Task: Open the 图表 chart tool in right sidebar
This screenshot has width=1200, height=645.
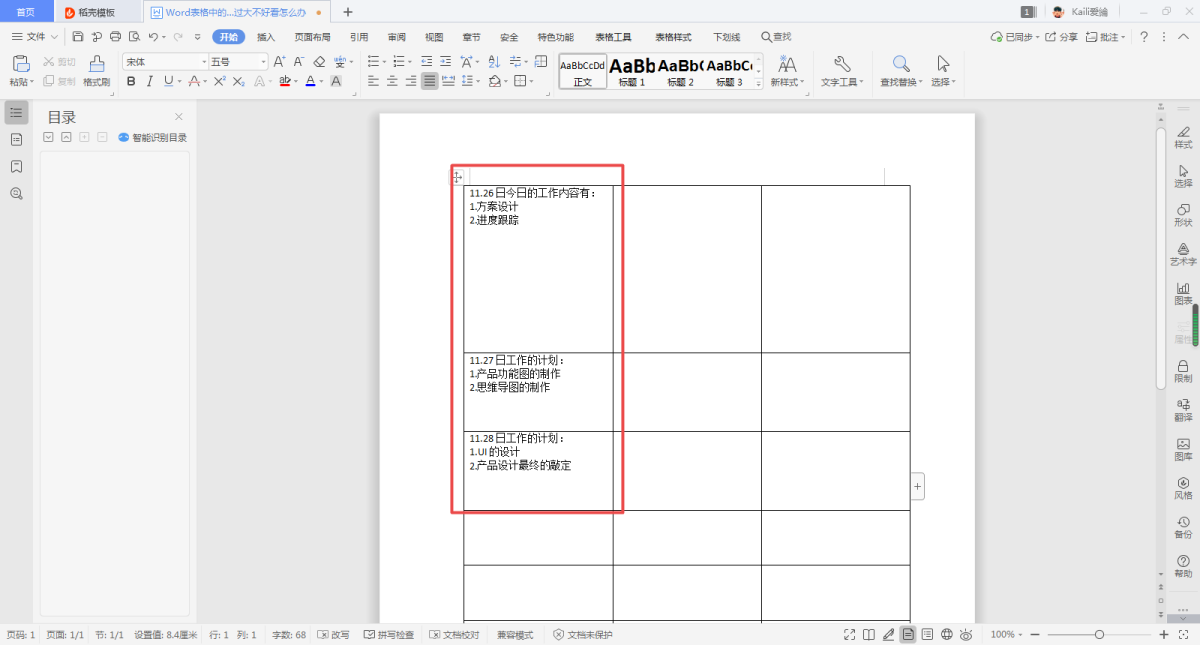Action: click(1183, 292)
